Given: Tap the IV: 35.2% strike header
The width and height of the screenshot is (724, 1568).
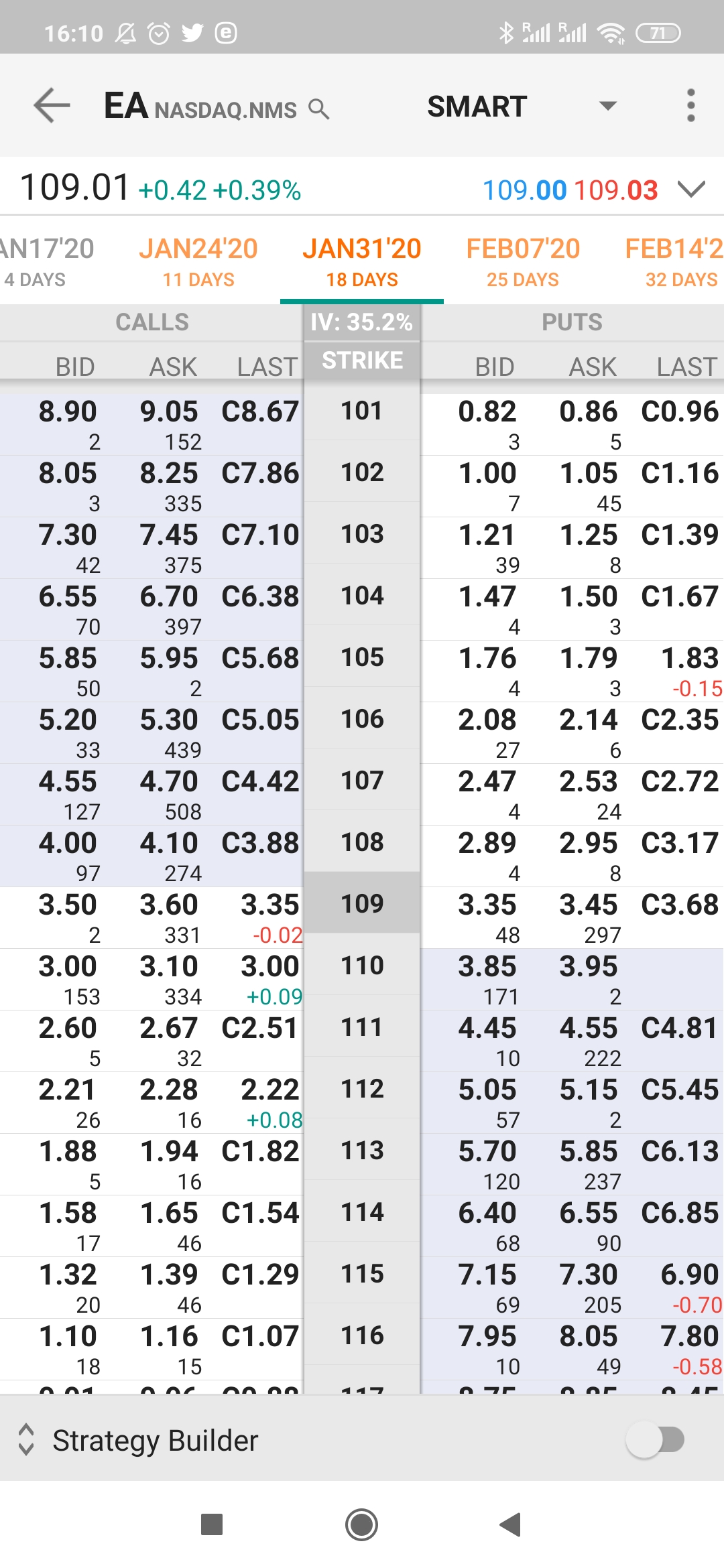Looking at the screenshot, I should (x=362, y=322).
